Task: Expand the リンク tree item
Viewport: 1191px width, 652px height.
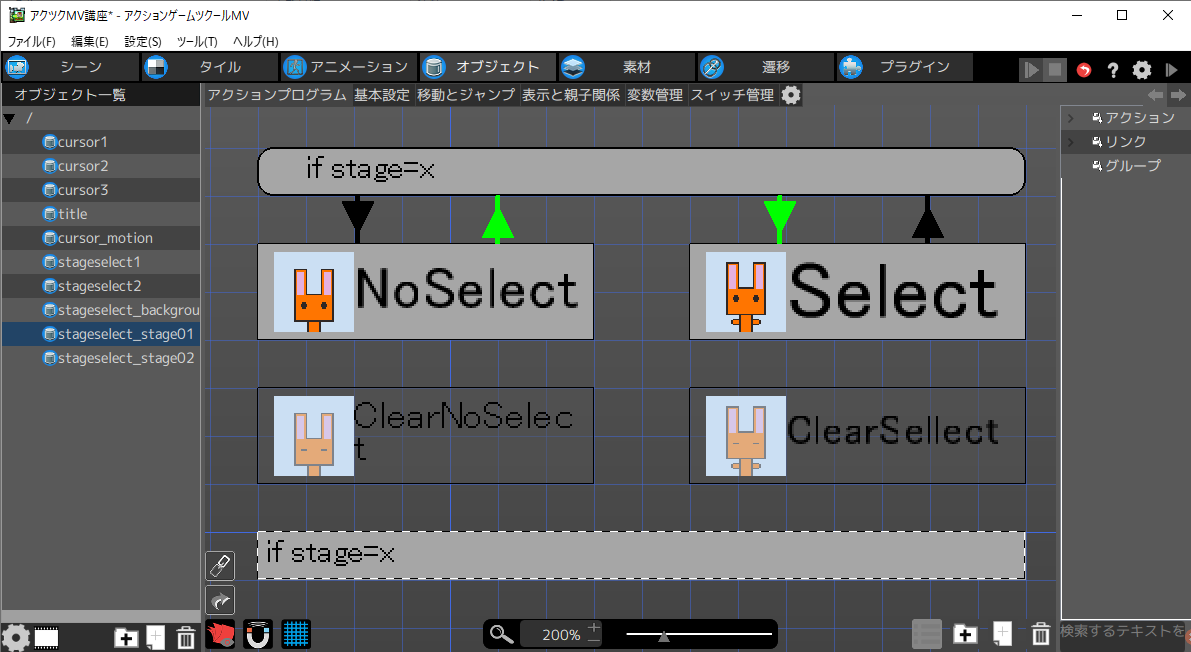Action: point(1070,142)
